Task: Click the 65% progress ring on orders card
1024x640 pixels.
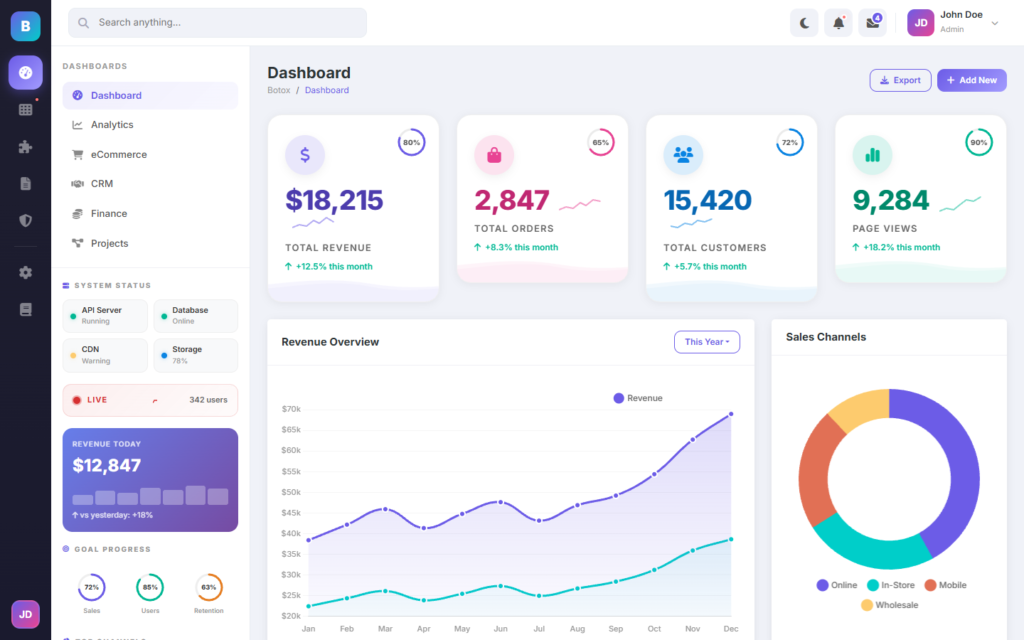Action: [x=601, y=142]
